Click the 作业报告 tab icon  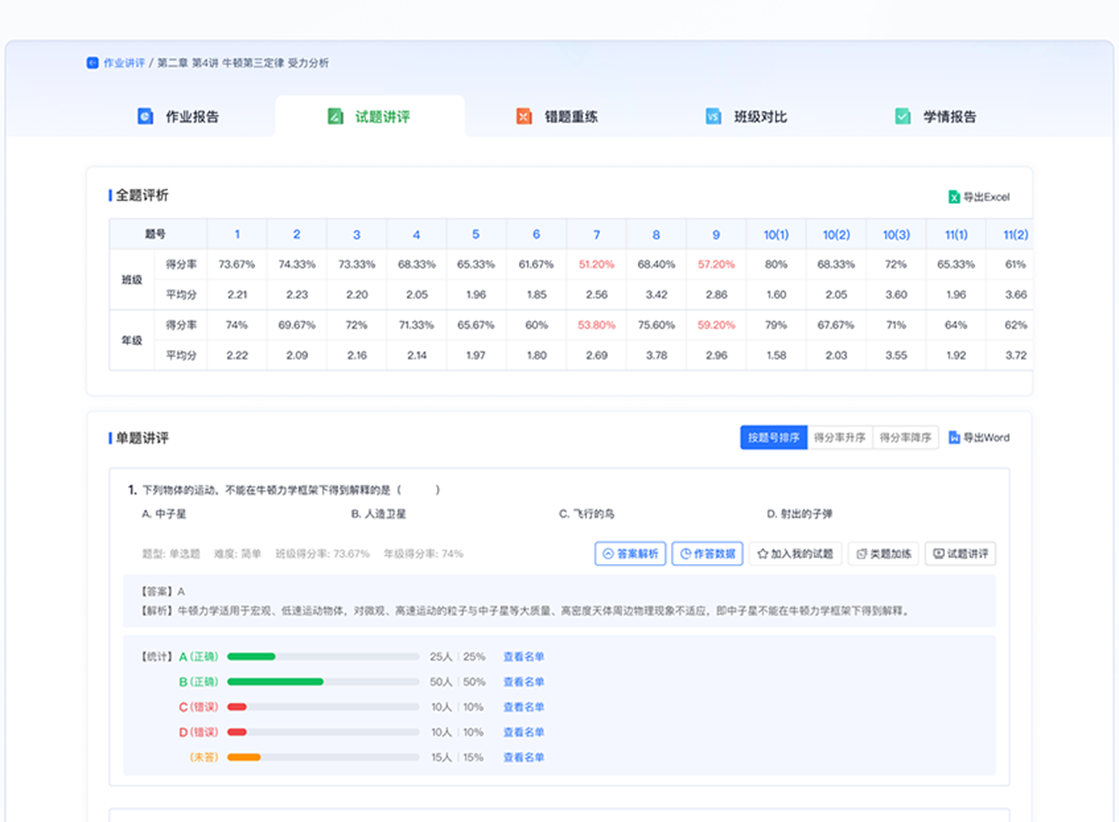pyautogui.click(x=146, y=116)
